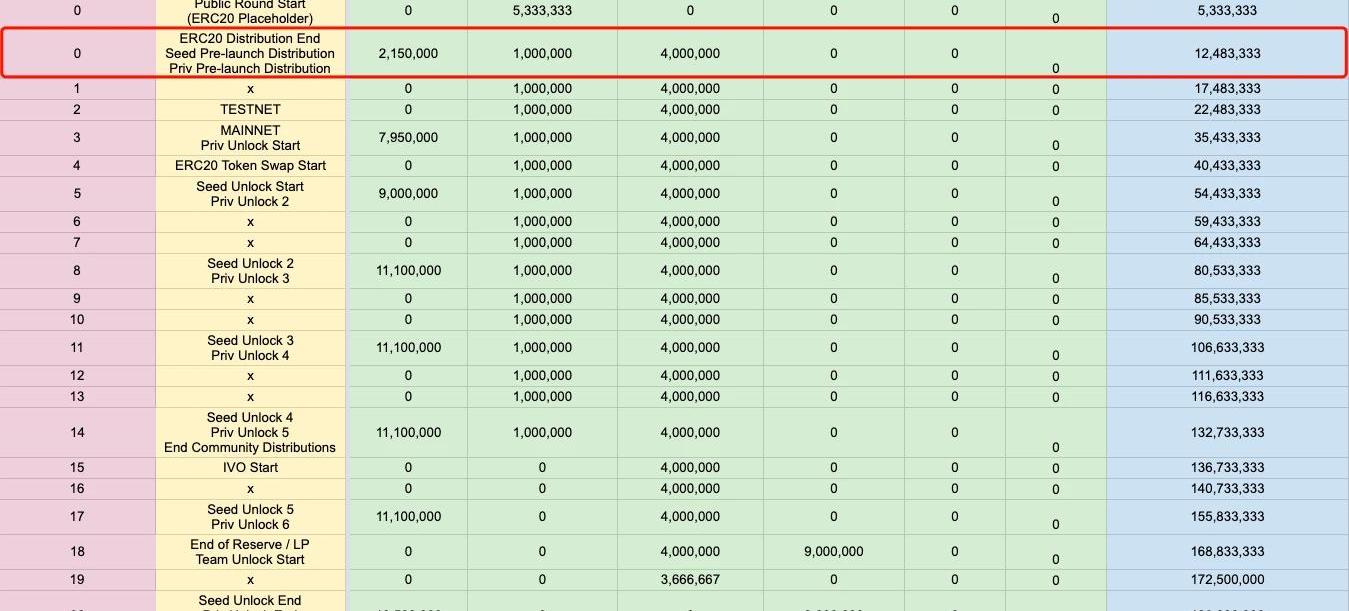
Task: Select the 'IVO Start' cell
Action: click(x=250, y=467)
